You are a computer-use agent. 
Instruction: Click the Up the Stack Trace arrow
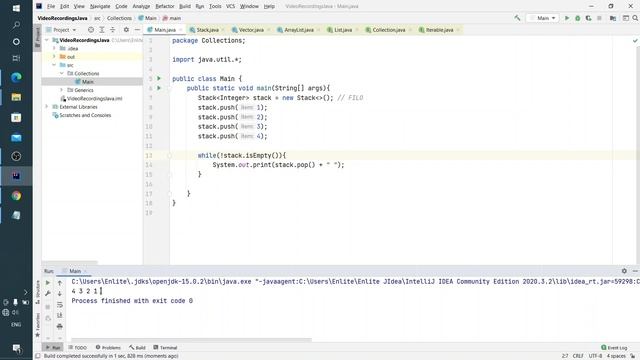click(60, 282)
